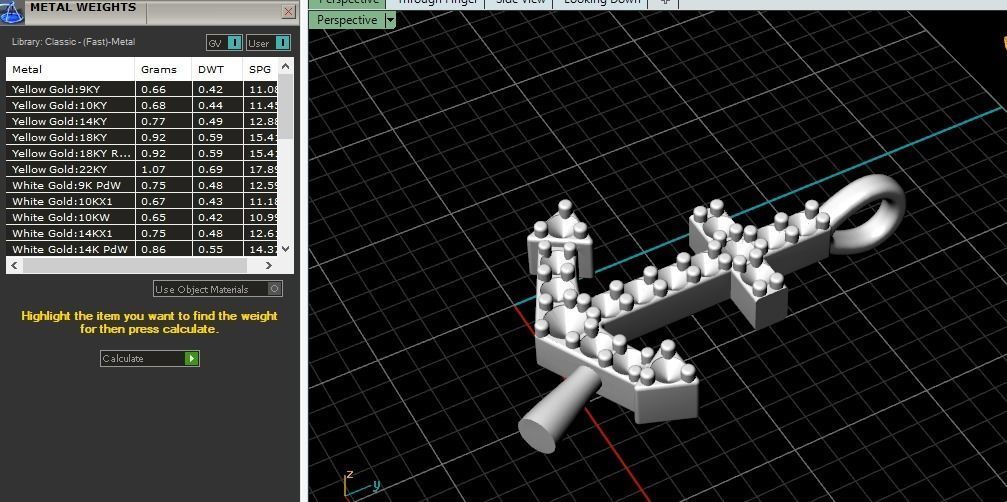Click metal list scroll-up arrow
Image resolution: width=1007 pixels, height=502 pixels.
coord(286,65)
